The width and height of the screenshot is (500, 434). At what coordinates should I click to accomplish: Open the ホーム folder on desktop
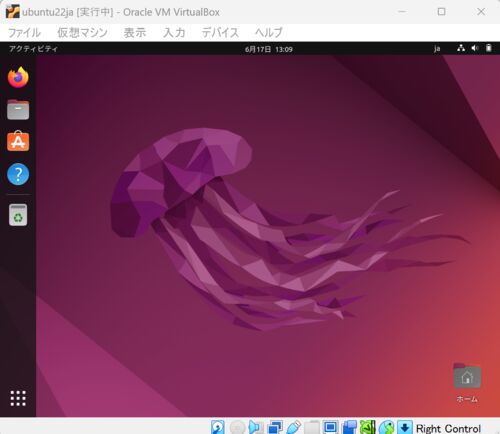pyautogui.click(x=467, y=383)
